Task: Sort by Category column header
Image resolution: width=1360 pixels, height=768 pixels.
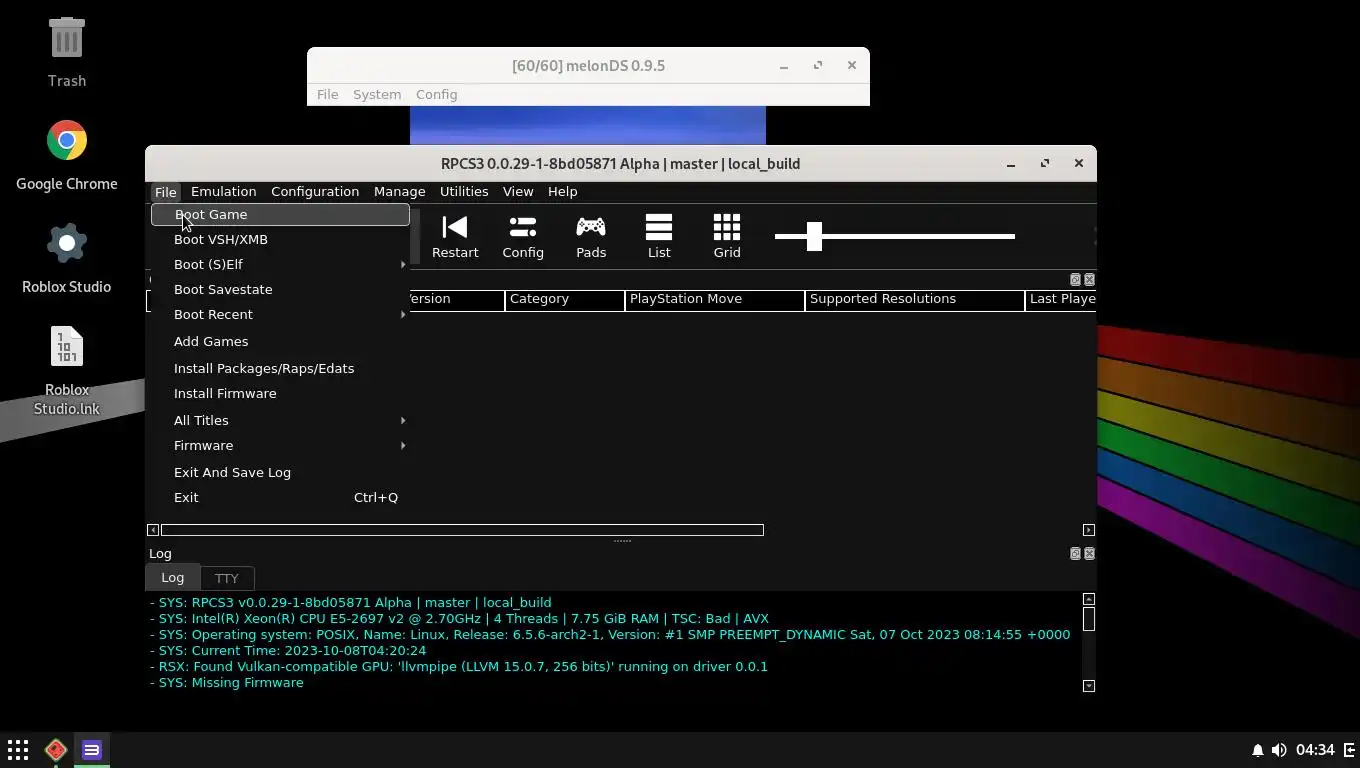Action: 565,300
